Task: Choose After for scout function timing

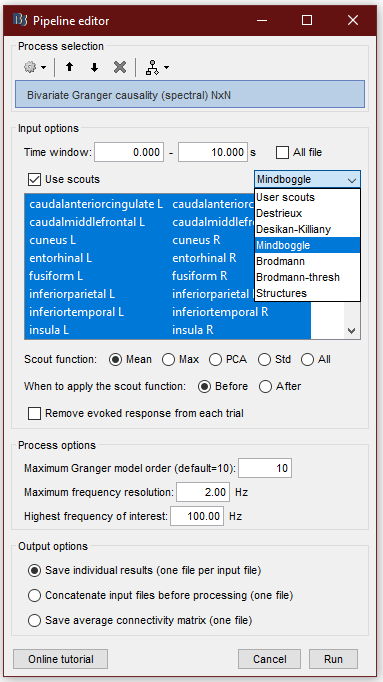Action: click(265, 386)
